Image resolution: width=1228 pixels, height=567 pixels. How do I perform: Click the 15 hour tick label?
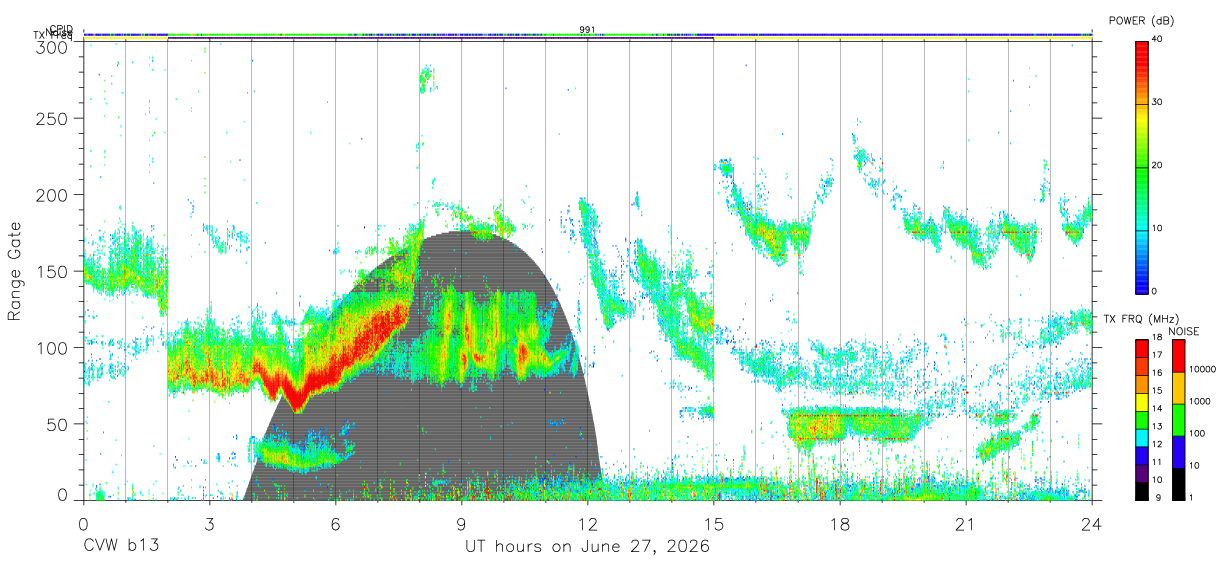tap(713, 524)
